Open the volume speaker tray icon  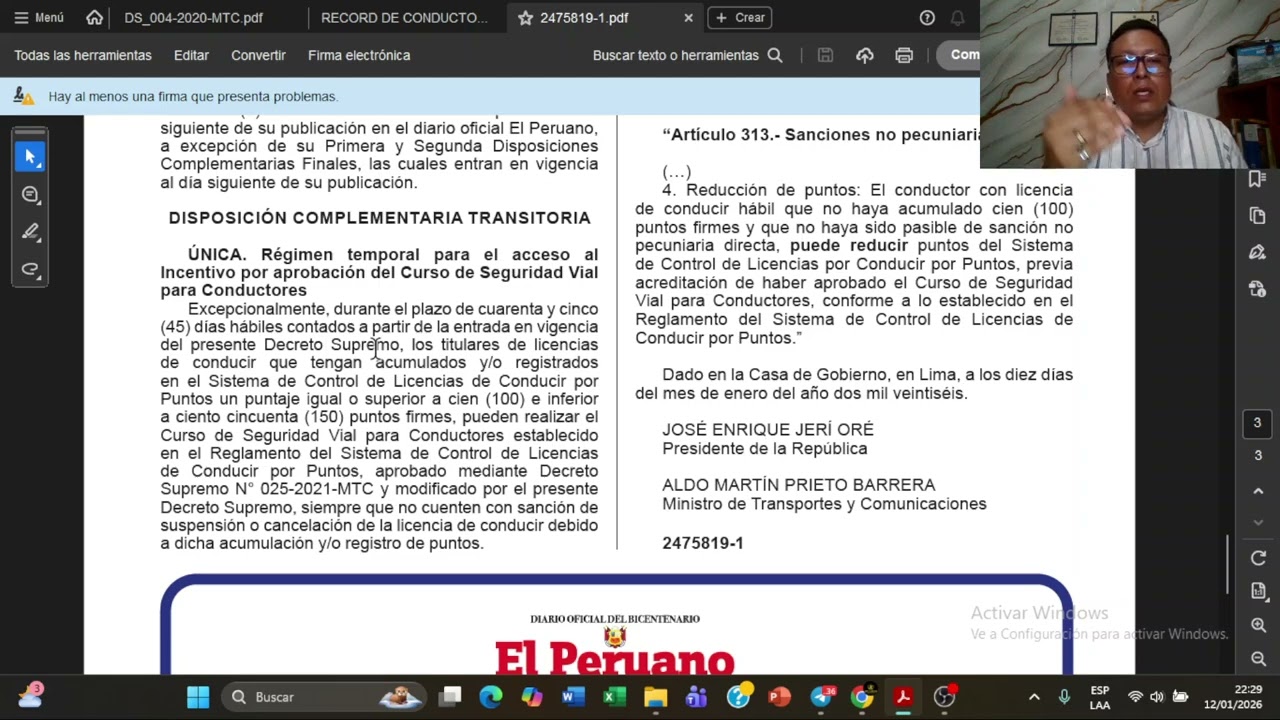tap(1157, 697)
